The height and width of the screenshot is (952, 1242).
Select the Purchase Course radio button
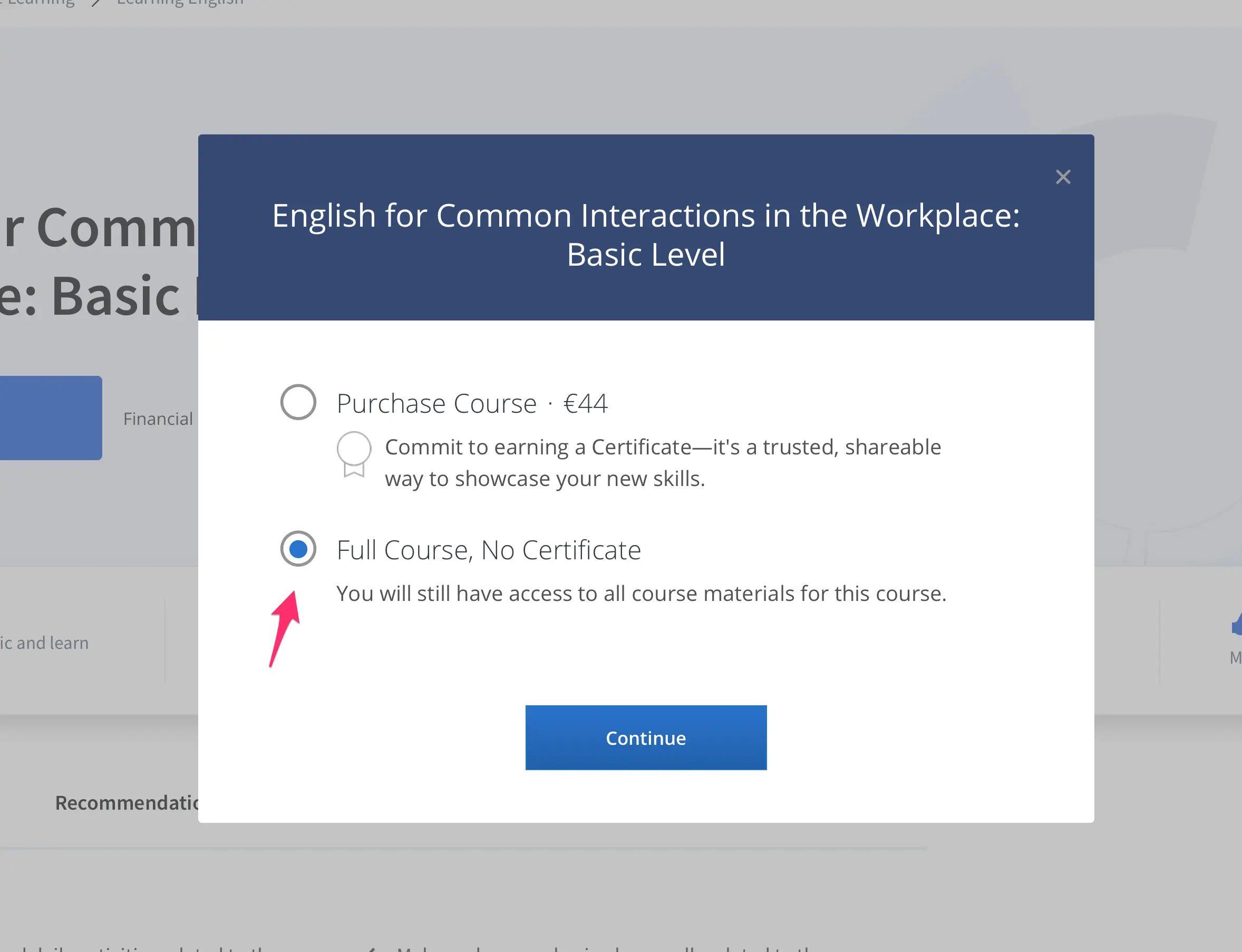click(298, 402)
